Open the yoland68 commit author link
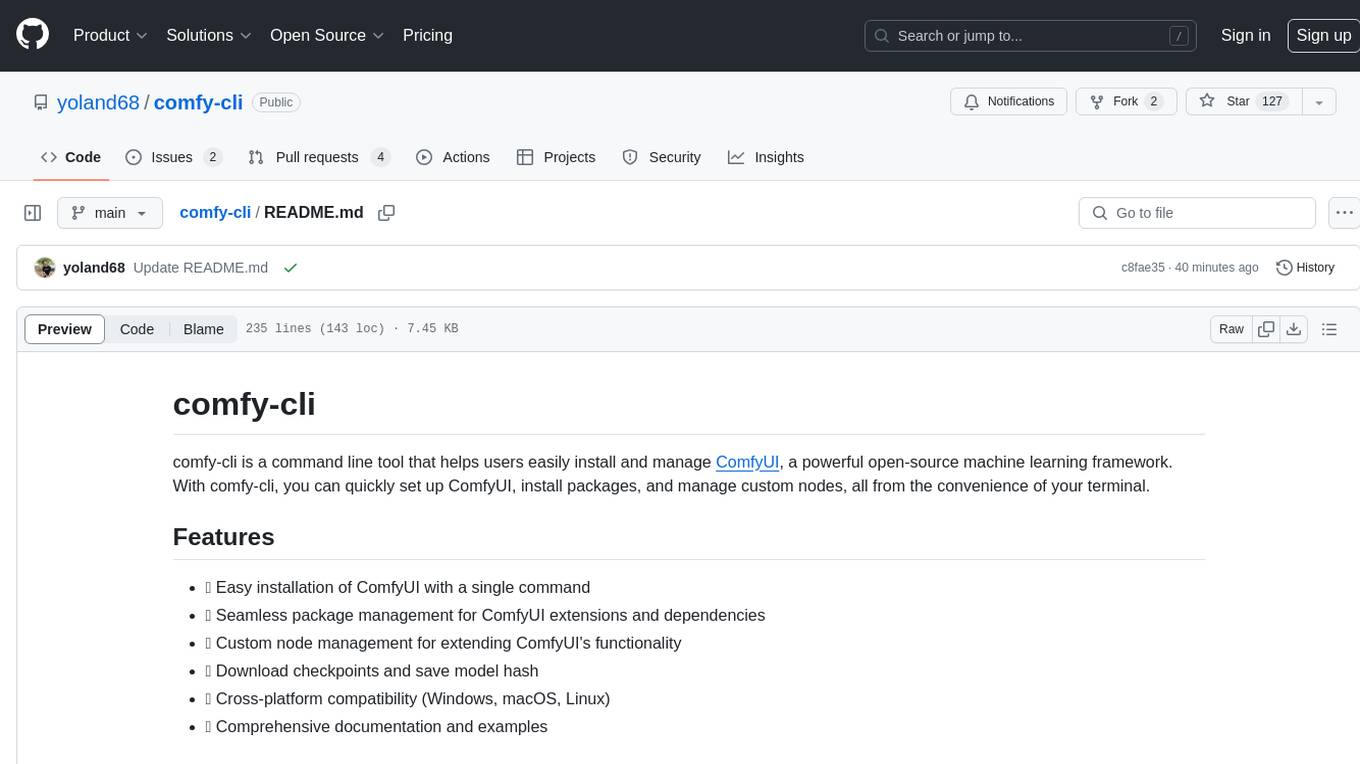Image resolution: width=1360 pixels, height=764 pixels. point(94,268)
